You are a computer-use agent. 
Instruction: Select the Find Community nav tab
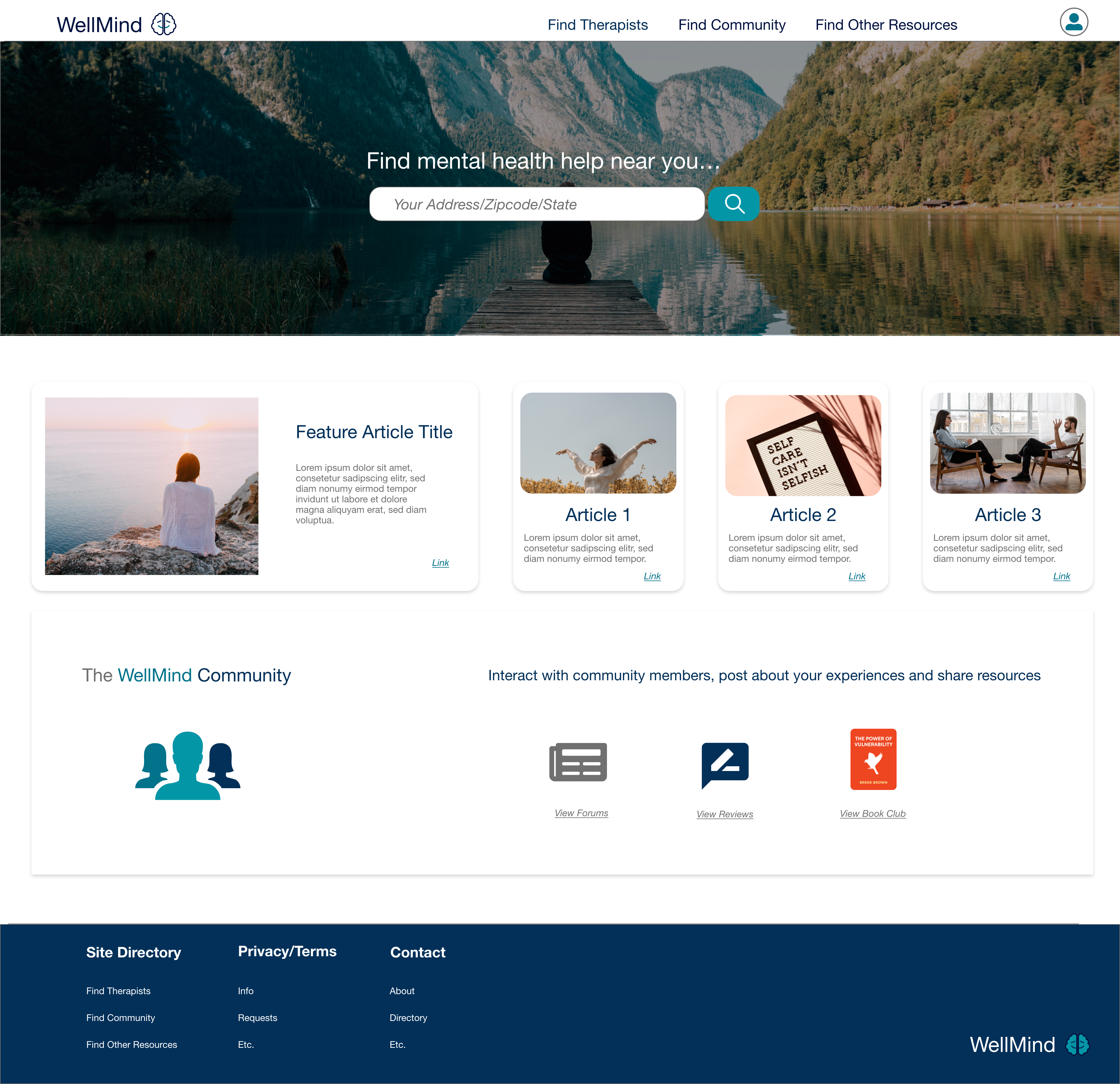click(x=730, y=24)
